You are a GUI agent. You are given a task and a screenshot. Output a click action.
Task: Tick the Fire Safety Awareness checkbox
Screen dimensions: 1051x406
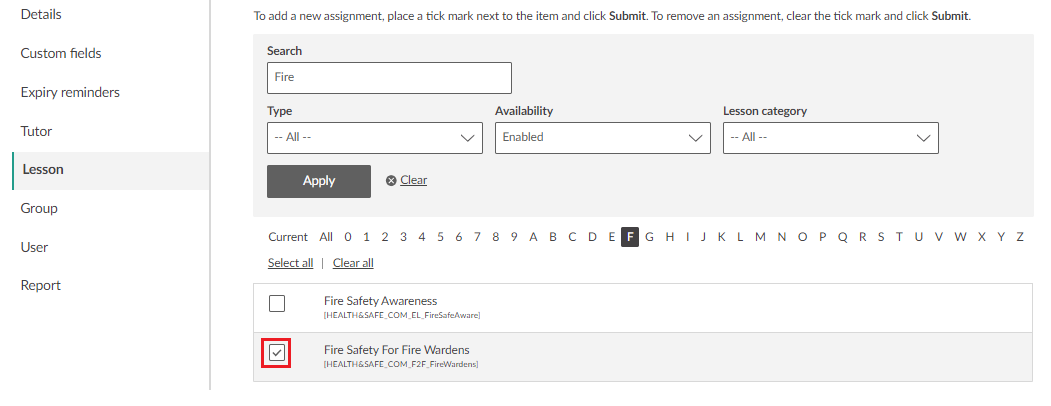277,305
